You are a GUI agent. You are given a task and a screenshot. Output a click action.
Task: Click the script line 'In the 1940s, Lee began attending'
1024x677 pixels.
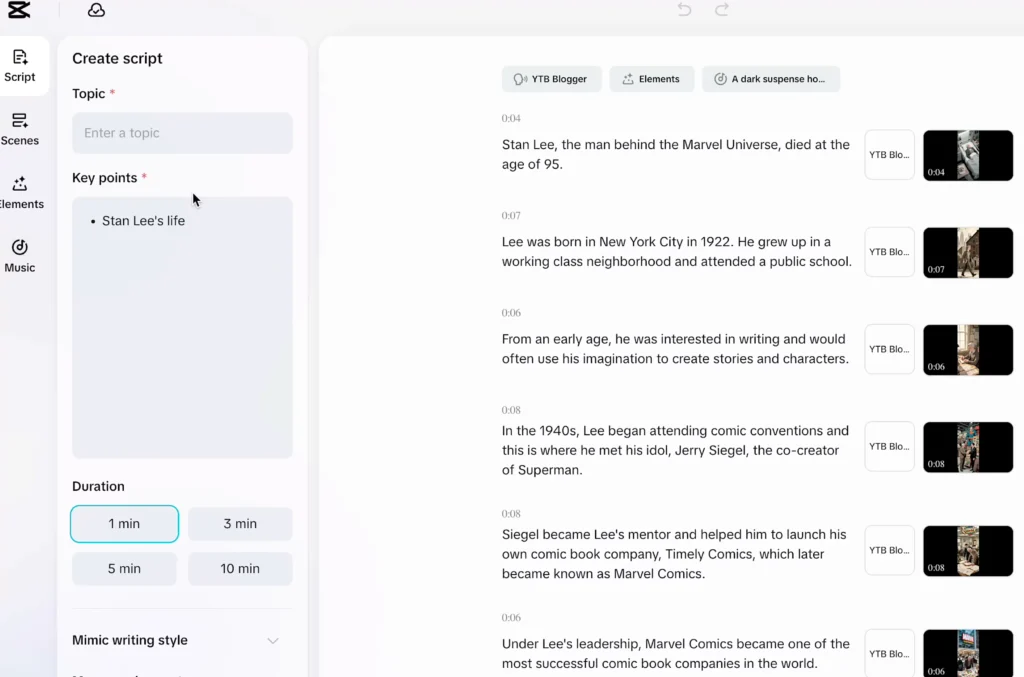675,450
